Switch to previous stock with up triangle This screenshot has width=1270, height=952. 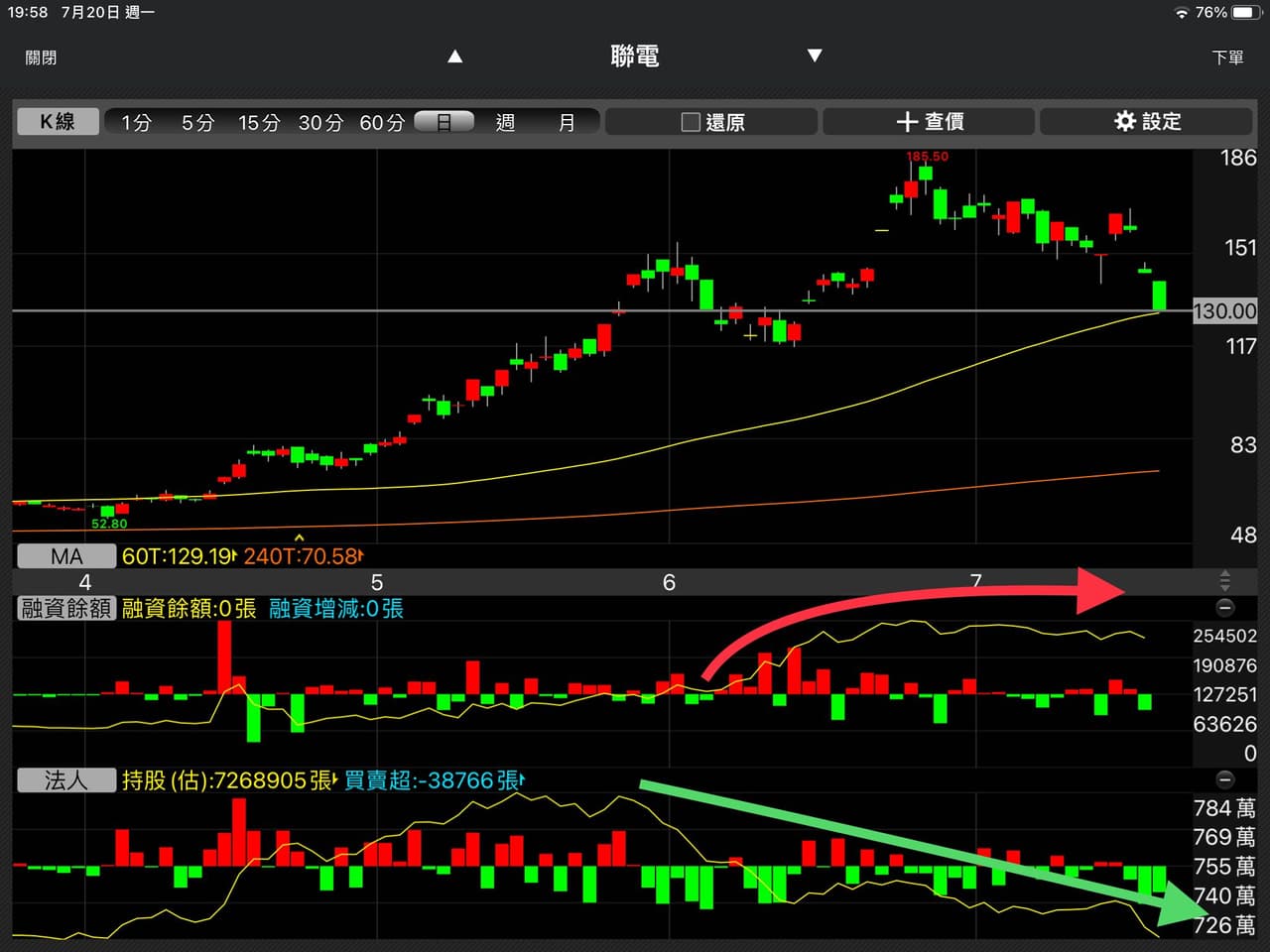[455, 57]
